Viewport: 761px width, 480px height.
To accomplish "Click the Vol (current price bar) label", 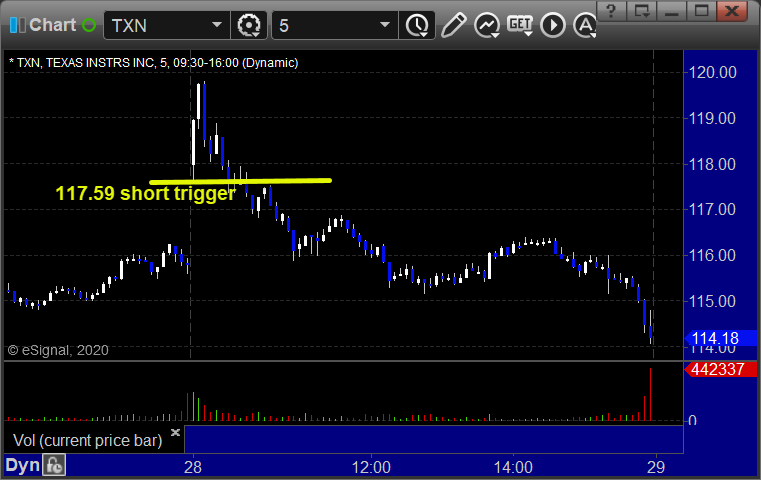I will pos(87,440).
